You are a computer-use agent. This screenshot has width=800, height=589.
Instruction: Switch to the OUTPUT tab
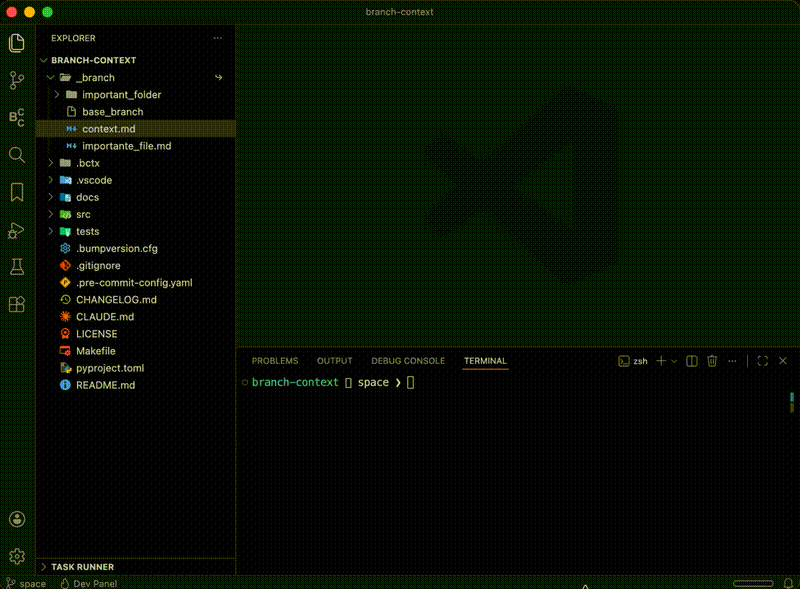click(x=335, y=361)
